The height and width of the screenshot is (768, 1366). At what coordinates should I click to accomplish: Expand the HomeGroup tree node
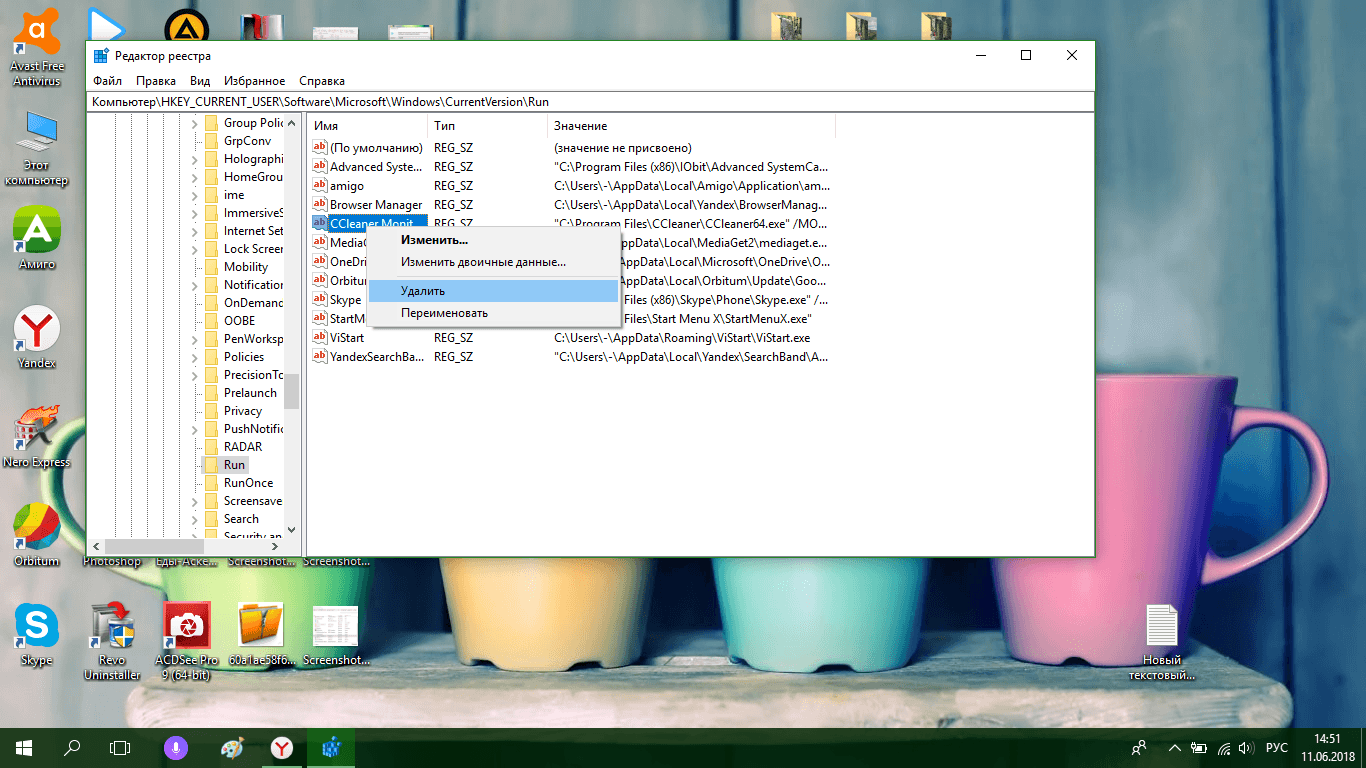point(195,177)
